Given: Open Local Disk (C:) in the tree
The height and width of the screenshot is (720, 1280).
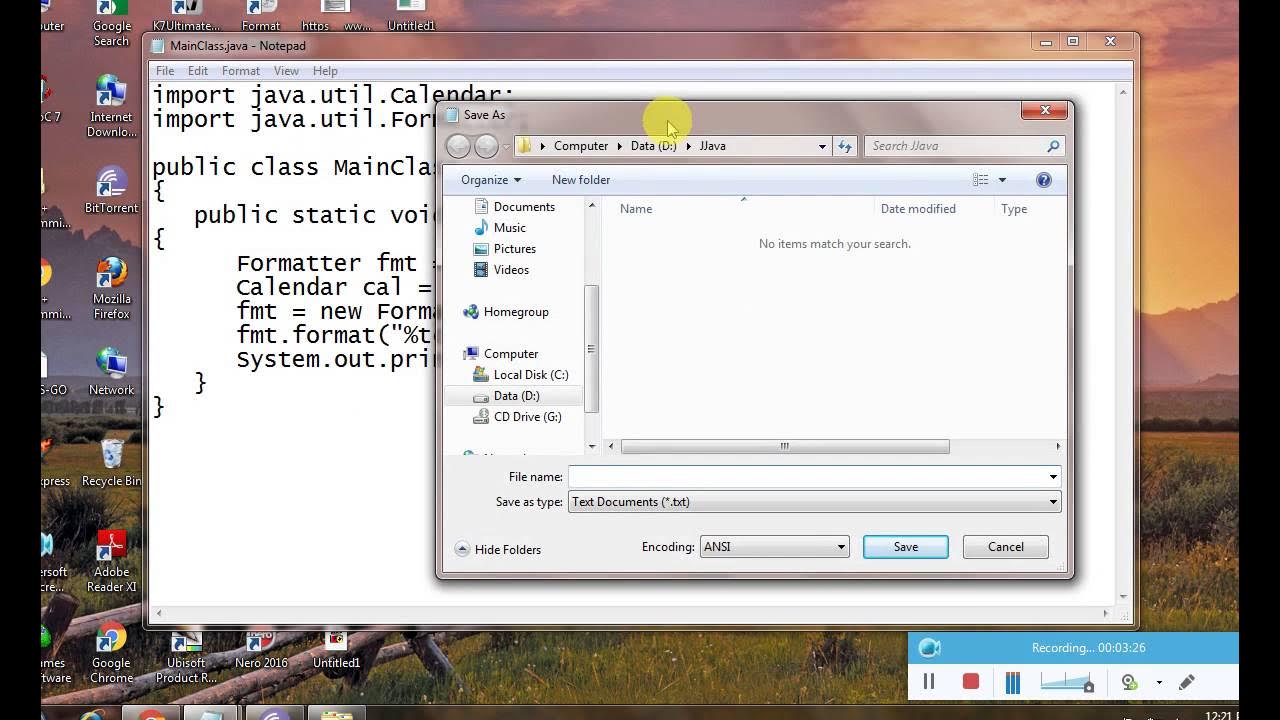Looking at the screenshot, I should click(530, 375).
